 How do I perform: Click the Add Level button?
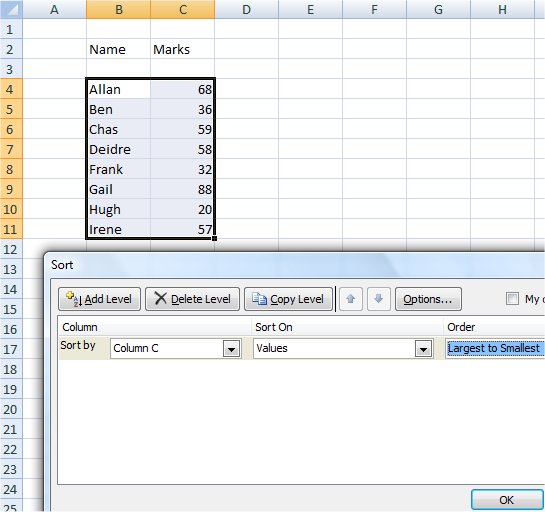click(99, 299)
